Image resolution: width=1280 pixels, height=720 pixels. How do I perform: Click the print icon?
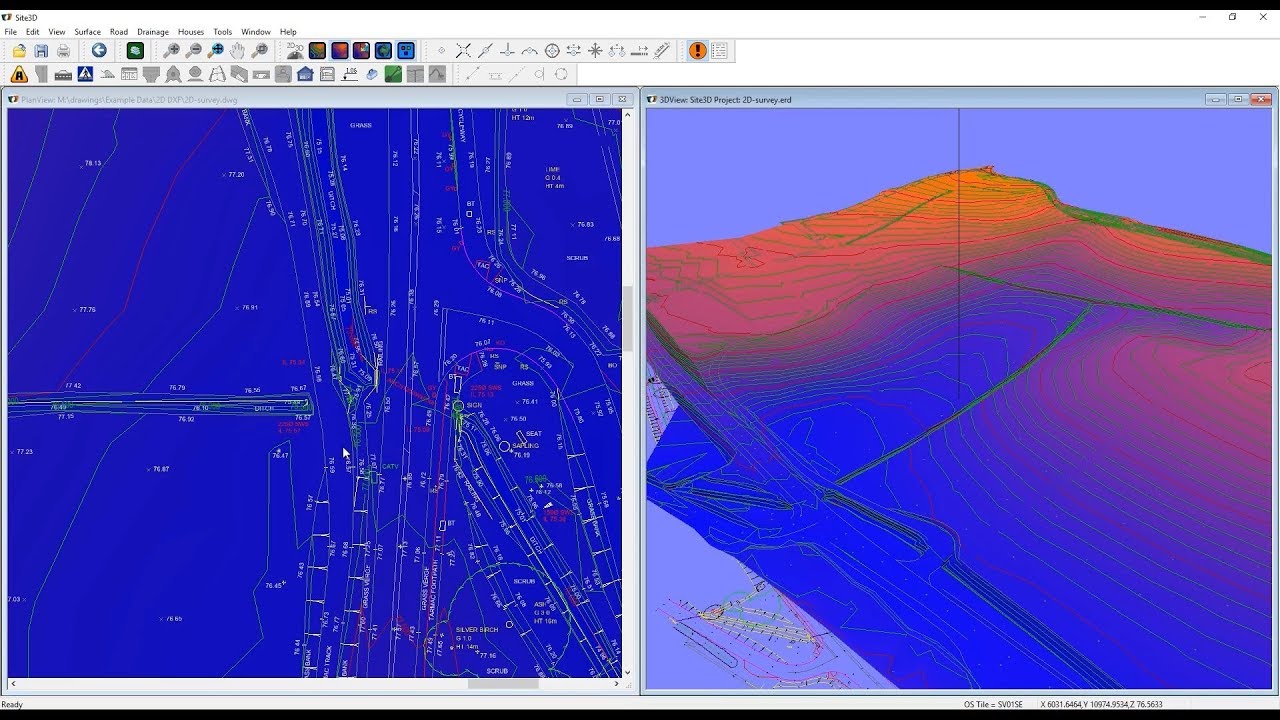pyautogui.click(x=63, y=51)
